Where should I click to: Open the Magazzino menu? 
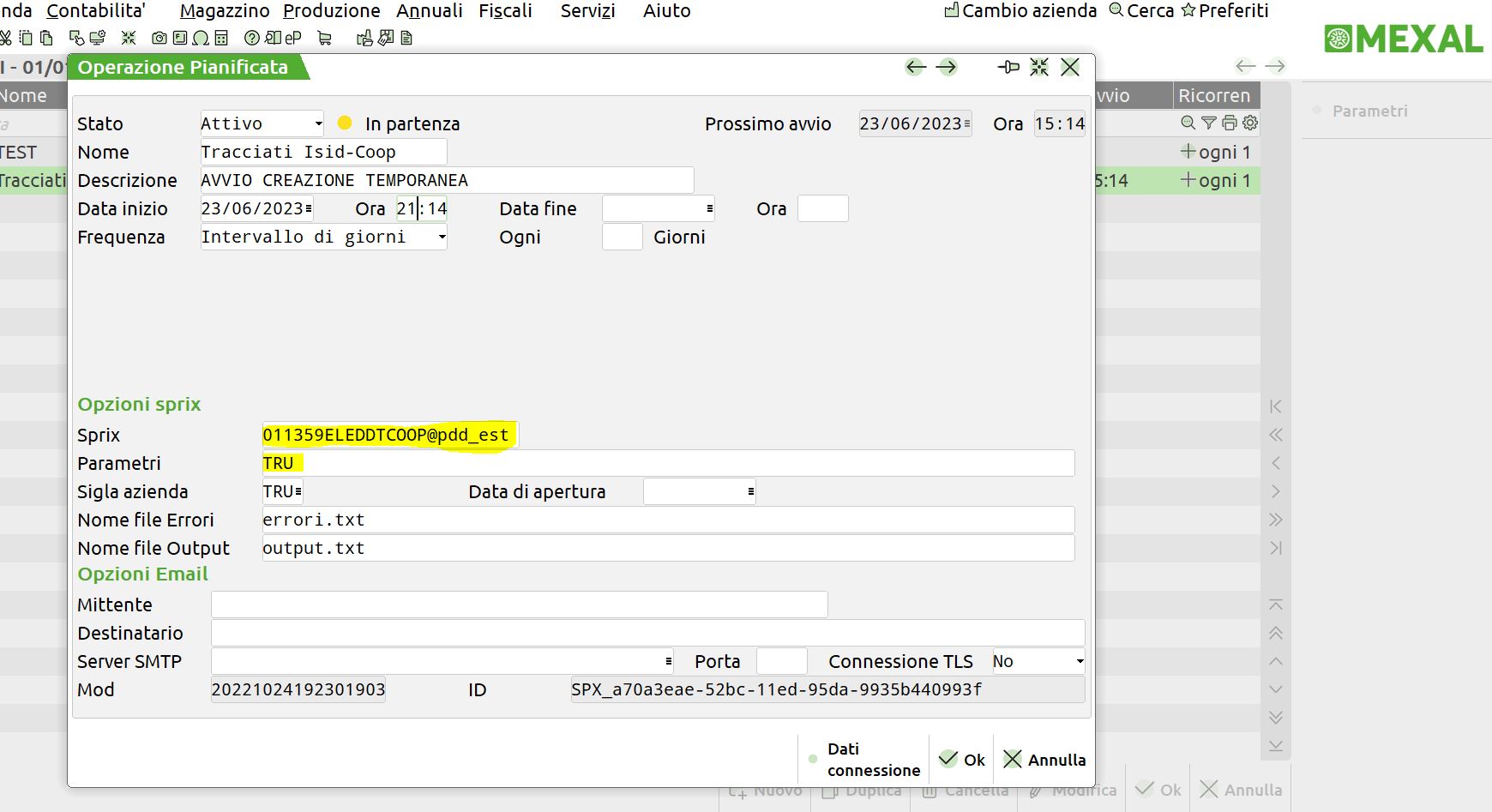225,11
